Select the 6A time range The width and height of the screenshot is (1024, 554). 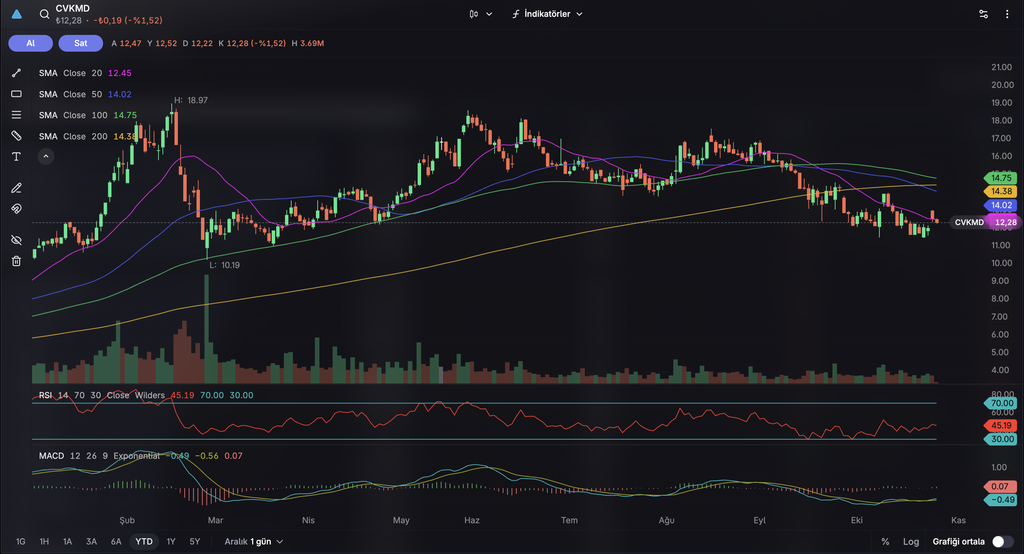point(116,542)
